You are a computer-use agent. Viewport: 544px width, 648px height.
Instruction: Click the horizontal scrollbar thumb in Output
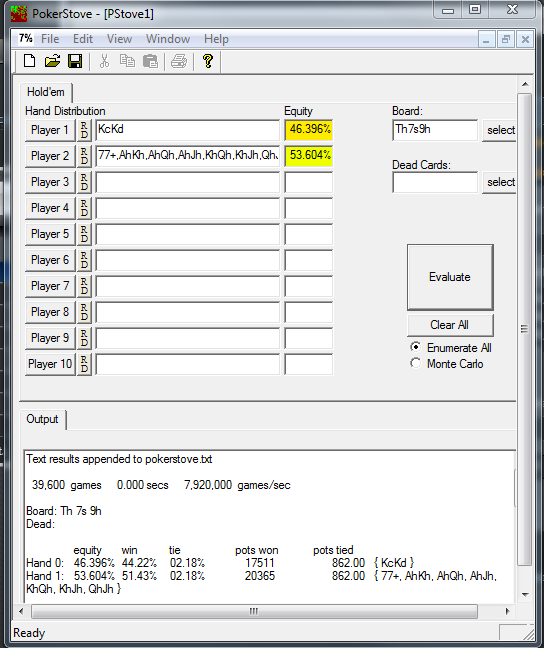254,611
